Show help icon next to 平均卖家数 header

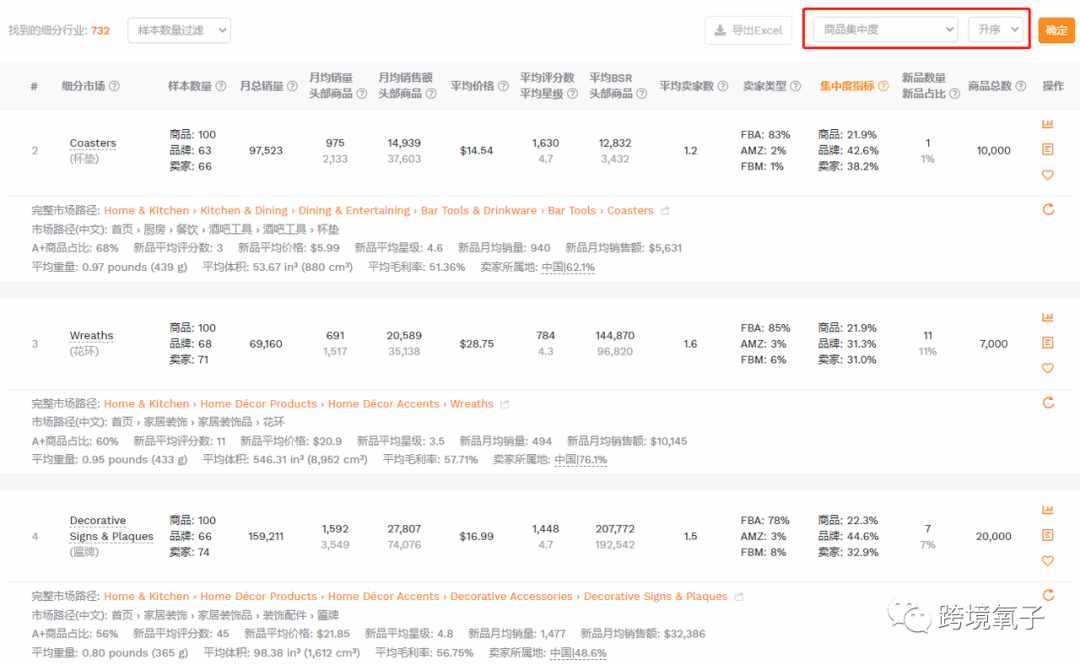[723, 86]
